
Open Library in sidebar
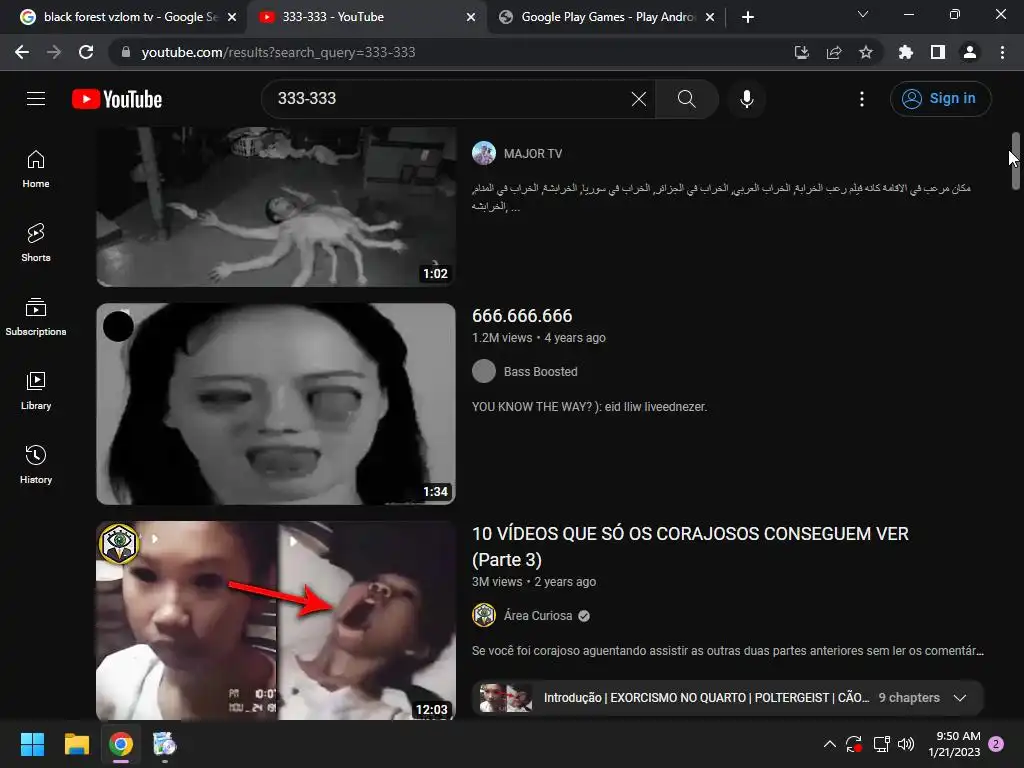point(36,391)
